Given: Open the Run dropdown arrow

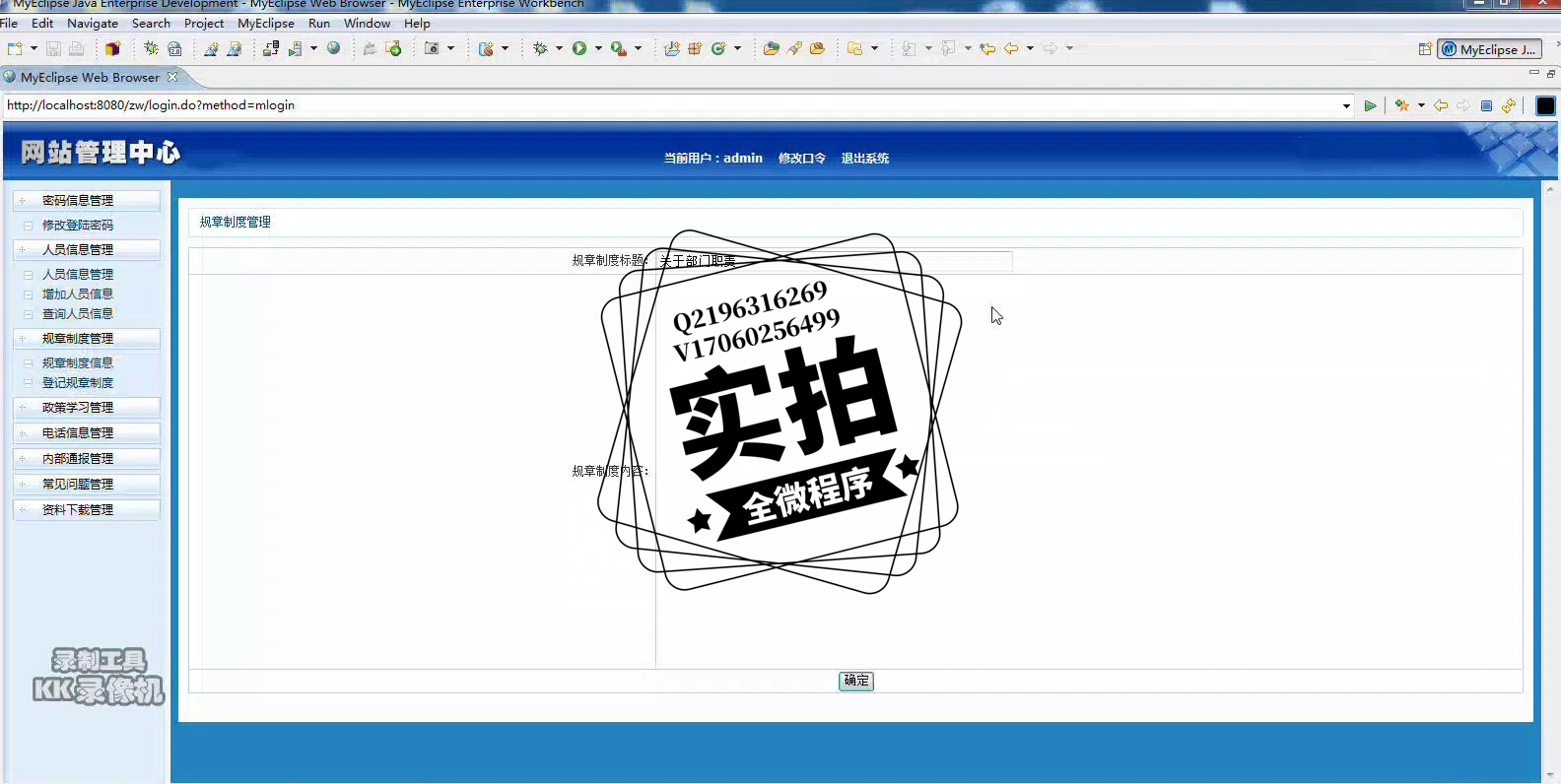Looking at the screenshot, I should pyautogui.click(x=598, y=48).
